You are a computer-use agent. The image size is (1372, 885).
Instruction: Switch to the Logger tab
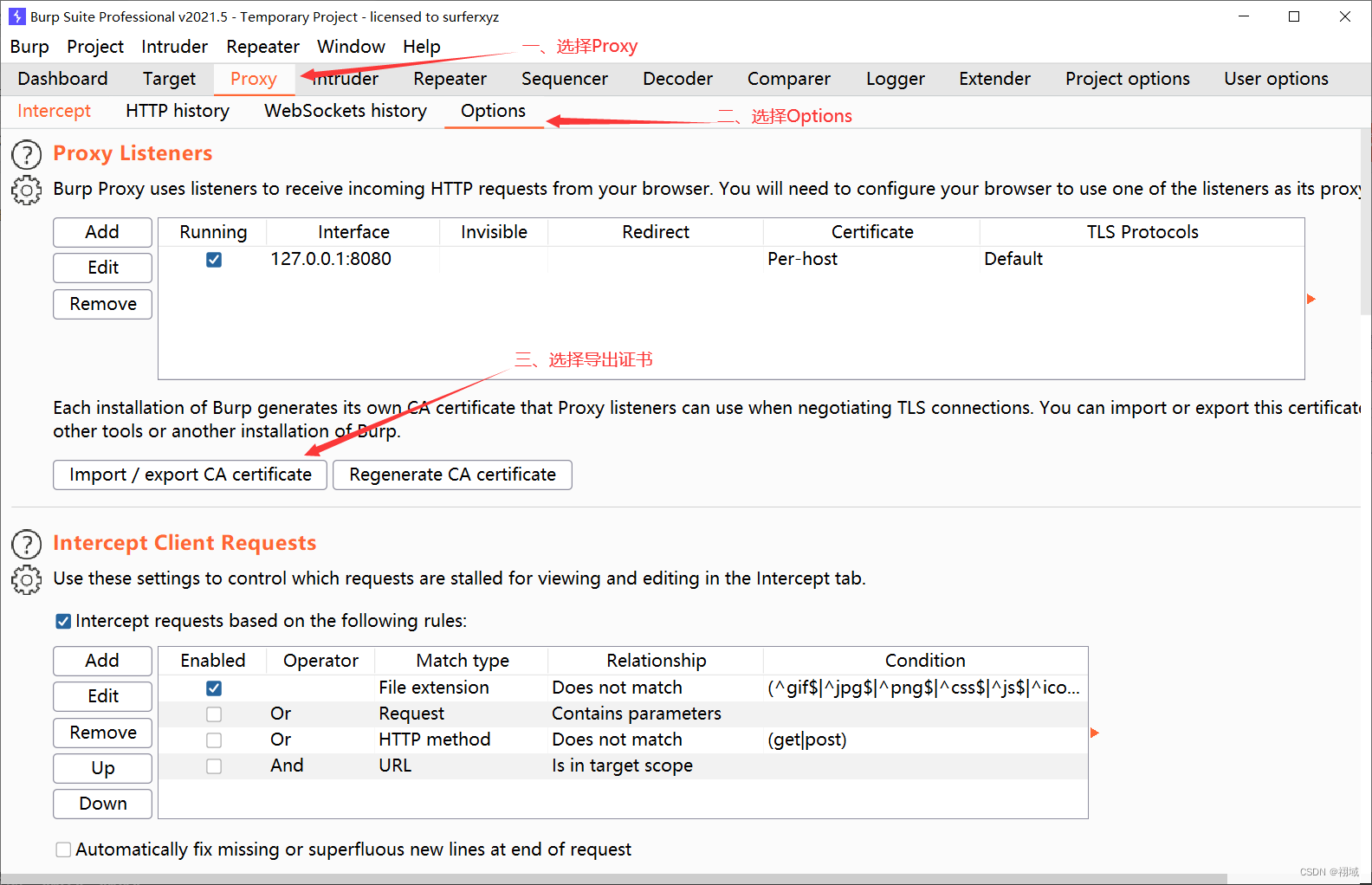(x=896, y=79)
